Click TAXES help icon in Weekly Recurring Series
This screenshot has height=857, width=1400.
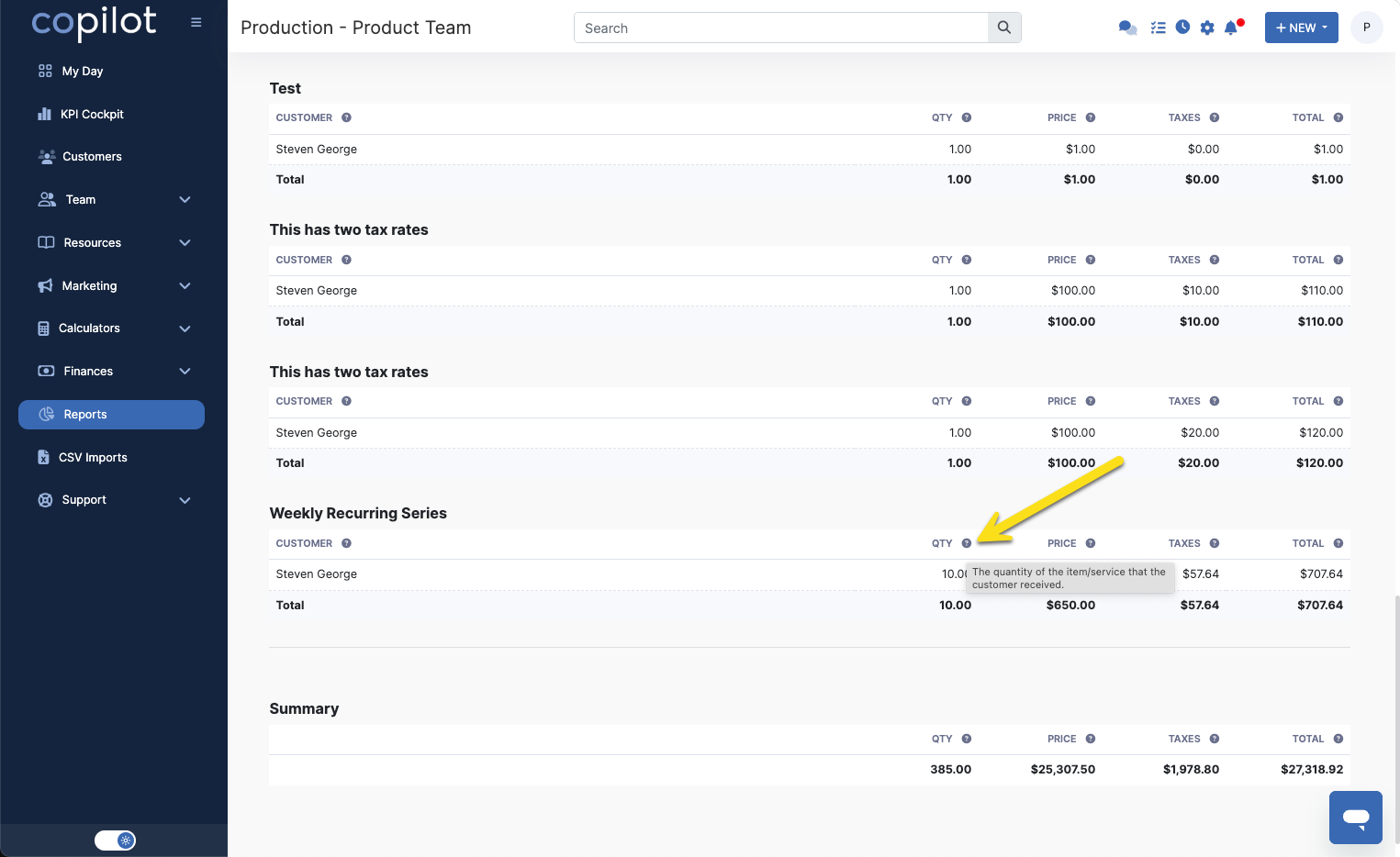1215,543
